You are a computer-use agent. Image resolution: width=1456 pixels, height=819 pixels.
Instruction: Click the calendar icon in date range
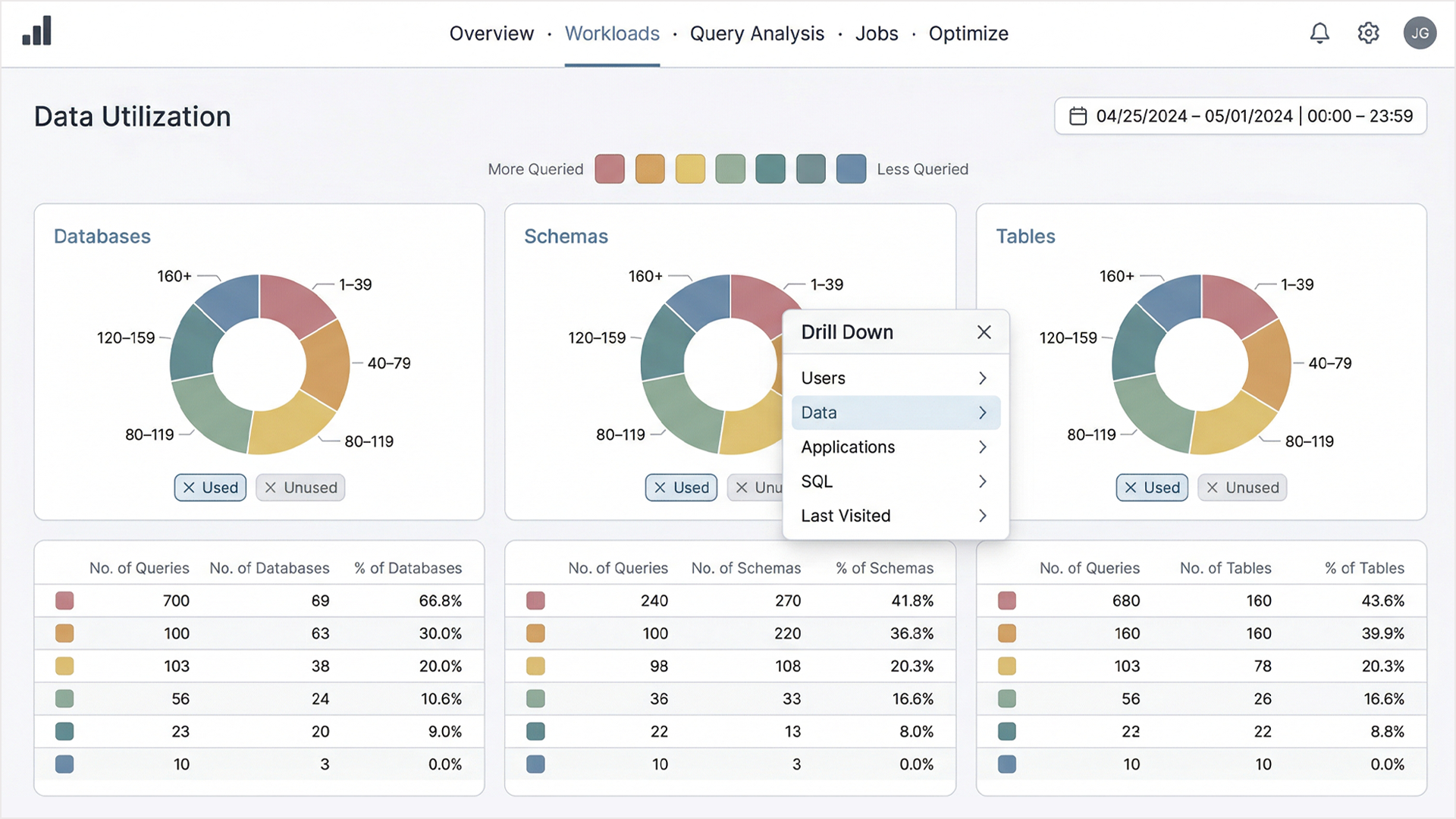point(1078,116)
